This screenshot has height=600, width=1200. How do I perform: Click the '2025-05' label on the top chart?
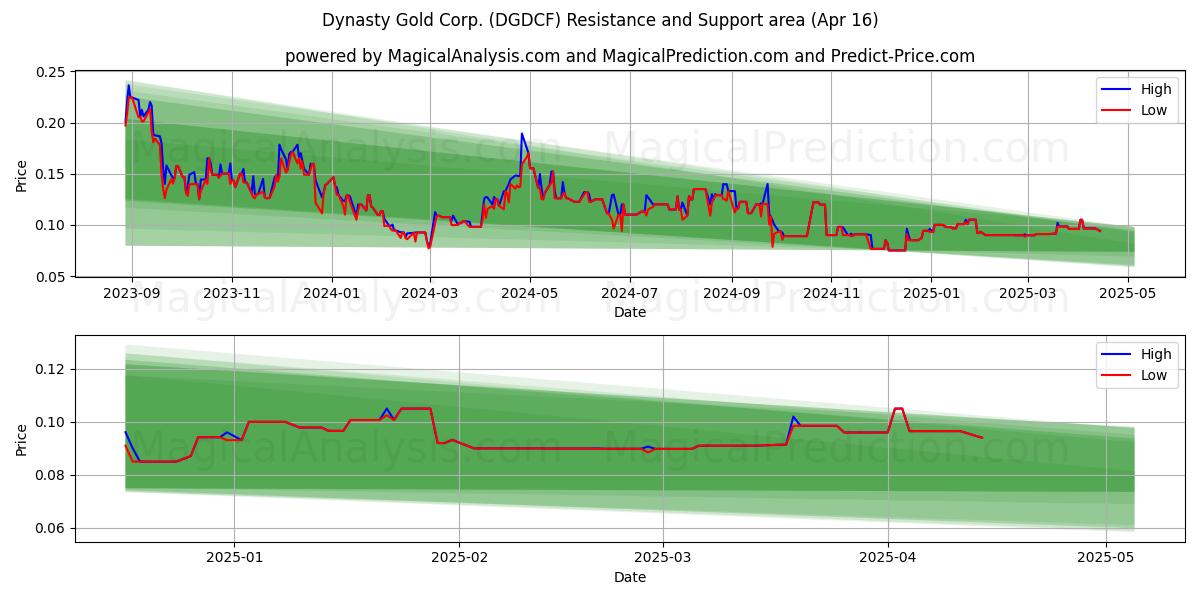pos(1126,294)
